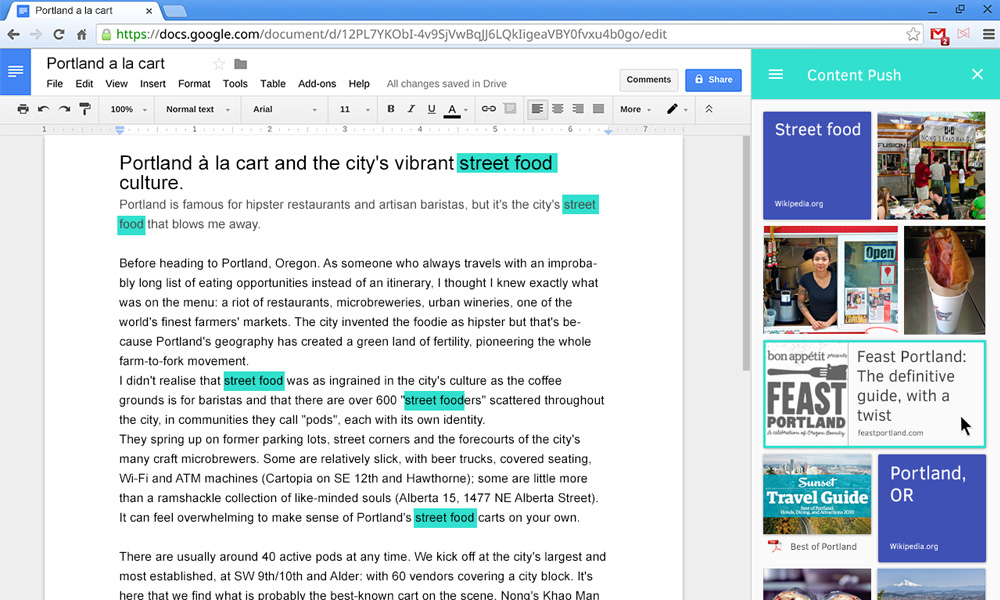Image resolution: width=1000 pixels, height=600 pixels.
Task: Select the Print icon in the toolbar
Action: pyautogui.click(x=22, y=110)
